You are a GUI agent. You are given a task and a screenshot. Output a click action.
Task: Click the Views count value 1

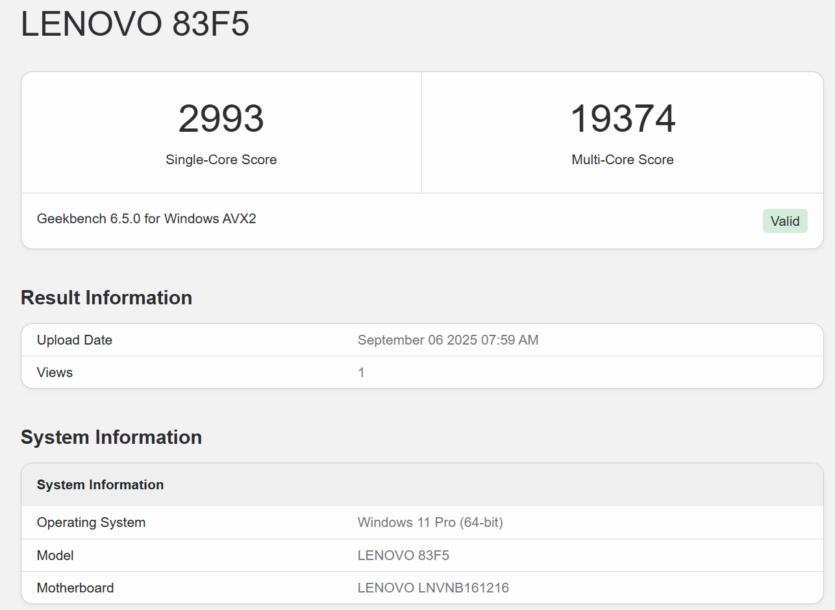(361, 372)
